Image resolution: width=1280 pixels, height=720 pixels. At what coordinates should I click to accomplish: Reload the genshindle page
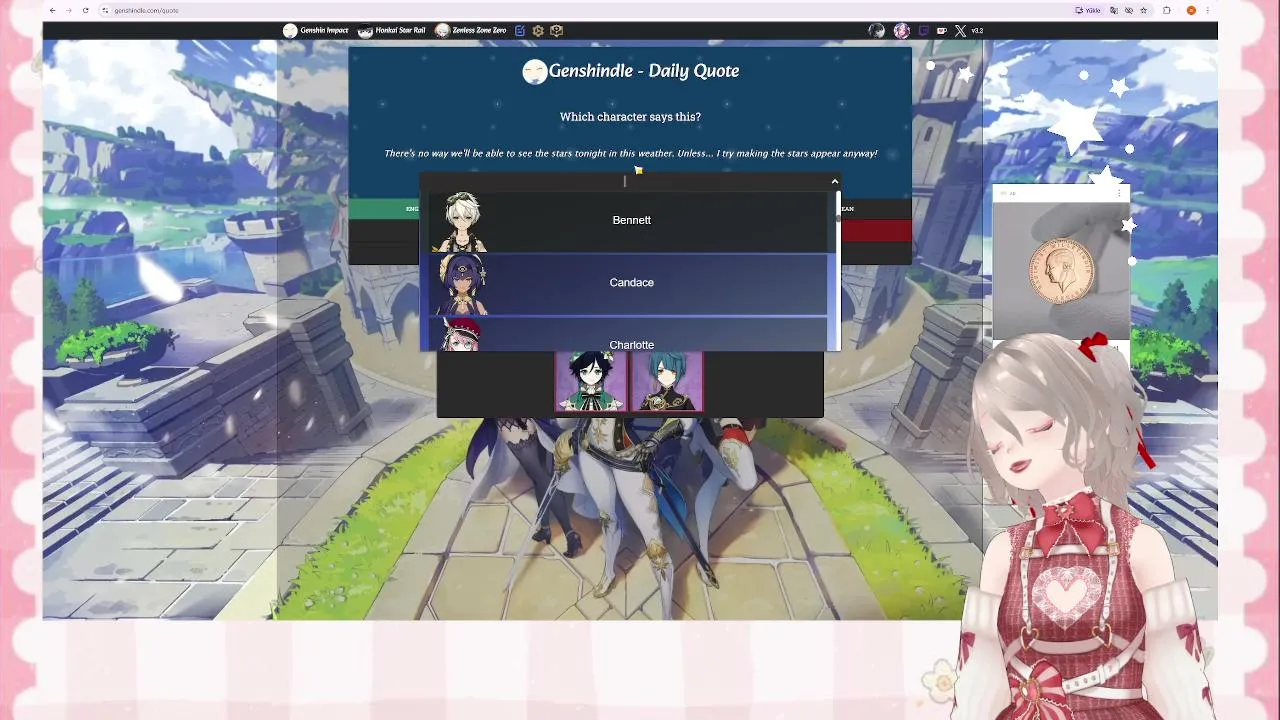[x=85, y=10]
